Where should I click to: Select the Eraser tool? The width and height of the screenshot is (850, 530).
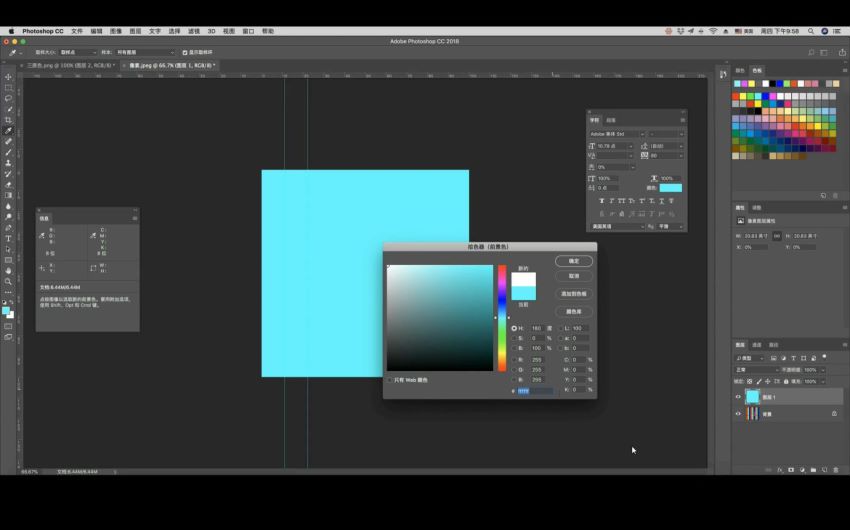click(x=8, y=185)
